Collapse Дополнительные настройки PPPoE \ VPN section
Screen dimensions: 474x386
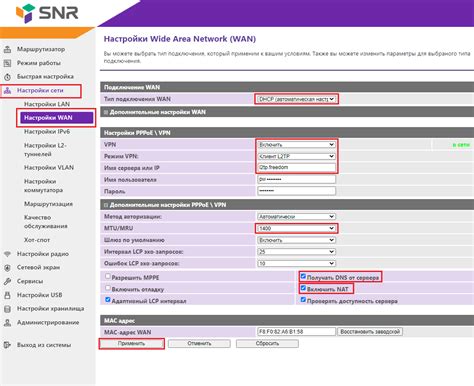106,205
